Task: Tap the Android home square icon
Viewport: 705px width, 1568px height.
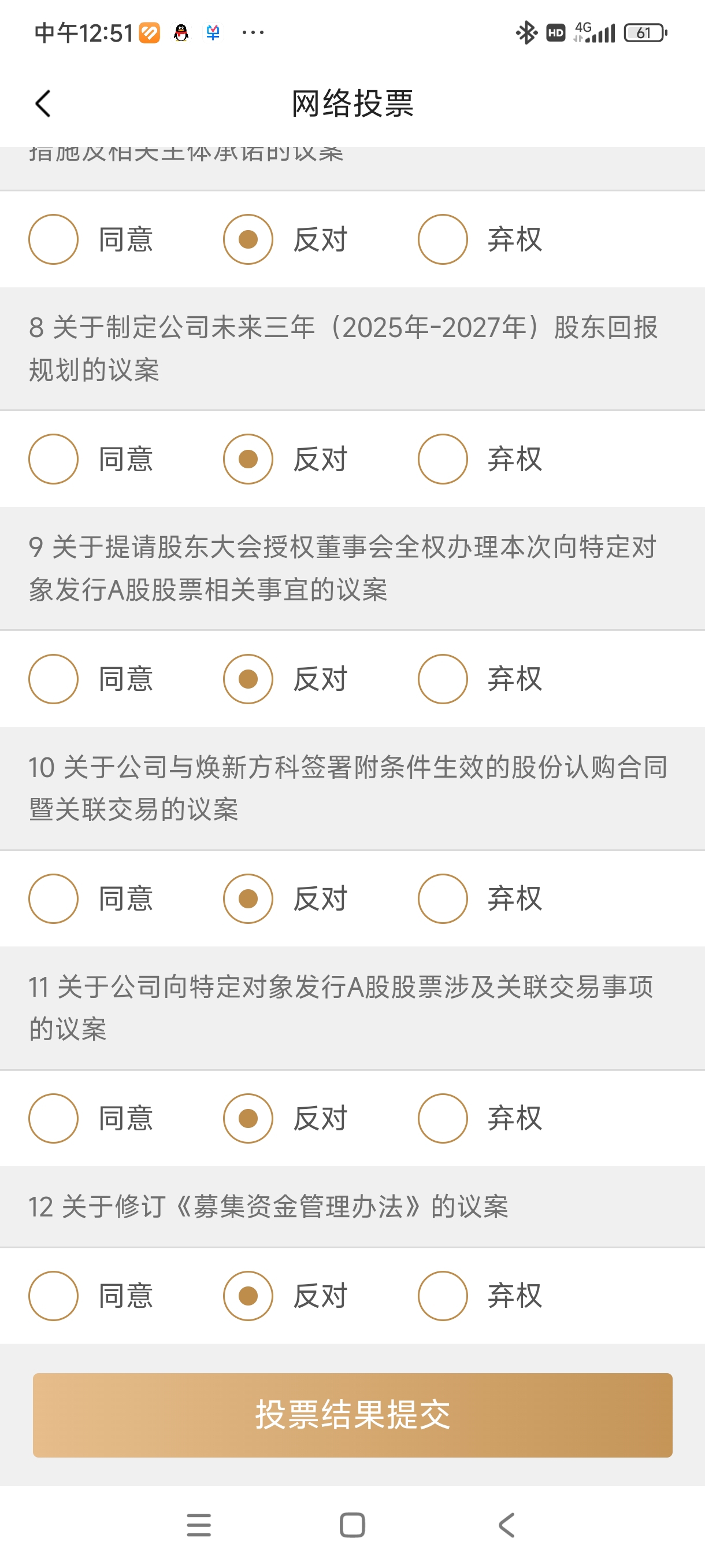Action: click(352, 1525)
